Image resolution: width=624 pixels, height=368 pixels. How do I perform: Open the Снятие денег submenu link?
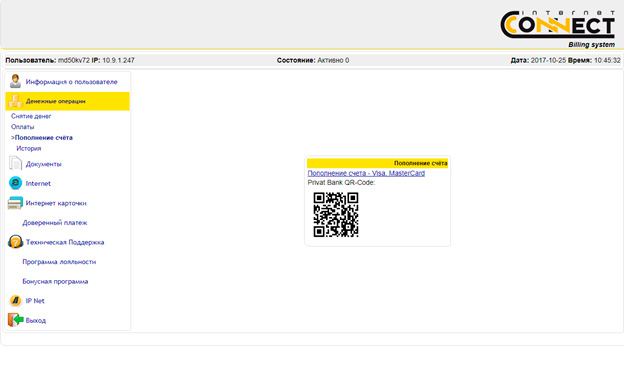[x=31, y=116]
